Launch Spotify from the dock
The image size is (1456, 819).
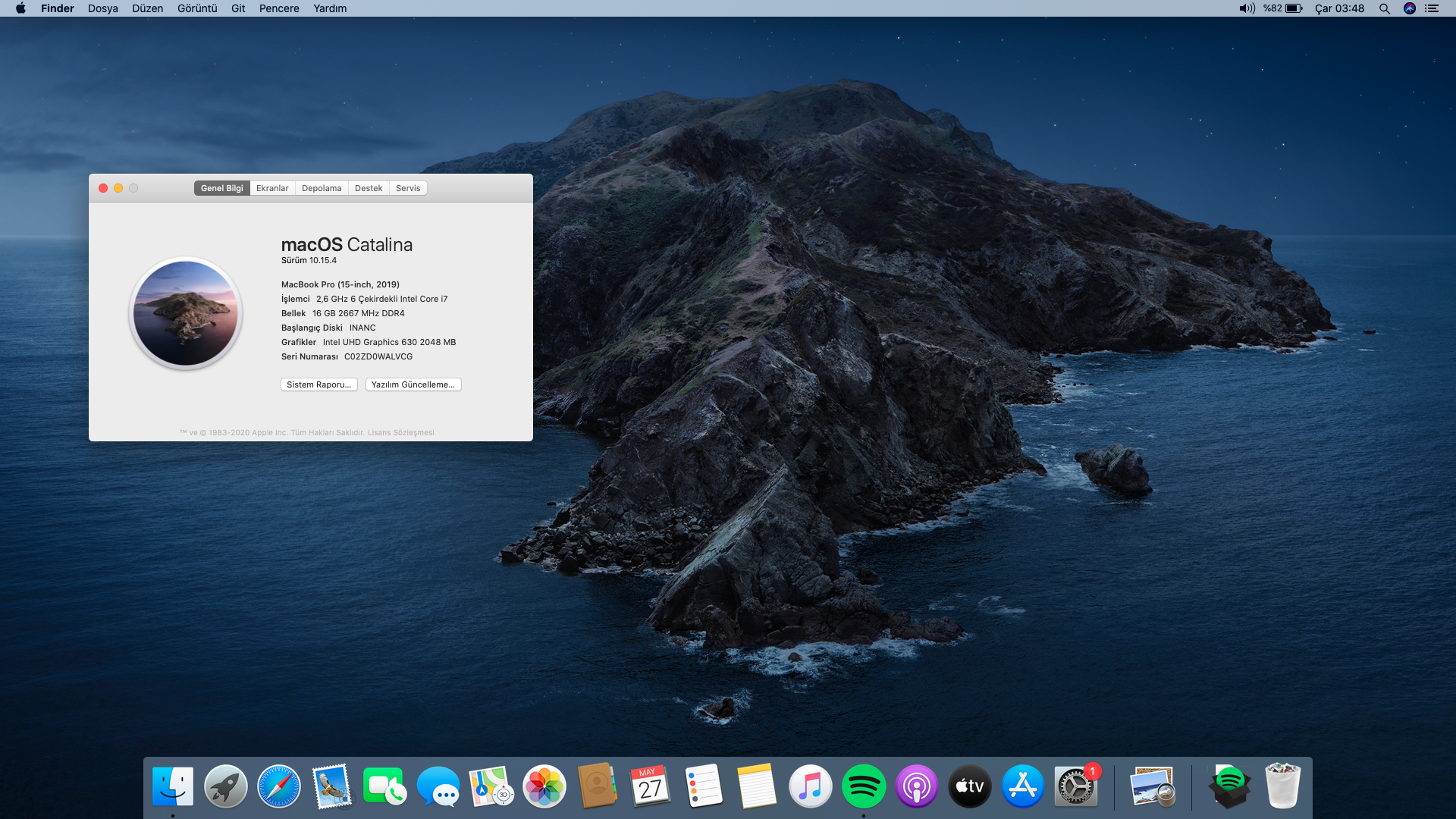point(863,786)
